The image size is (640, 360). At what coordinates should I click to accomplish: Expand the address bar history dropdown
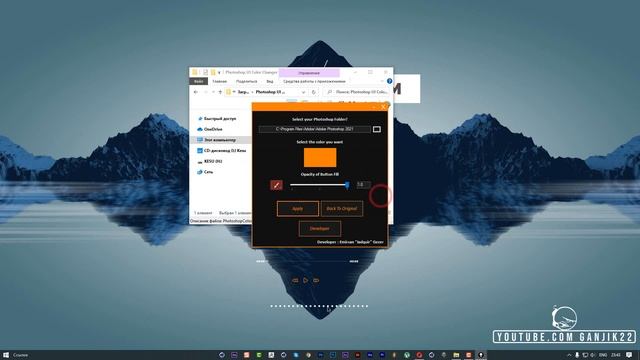(x=303, y=92)
